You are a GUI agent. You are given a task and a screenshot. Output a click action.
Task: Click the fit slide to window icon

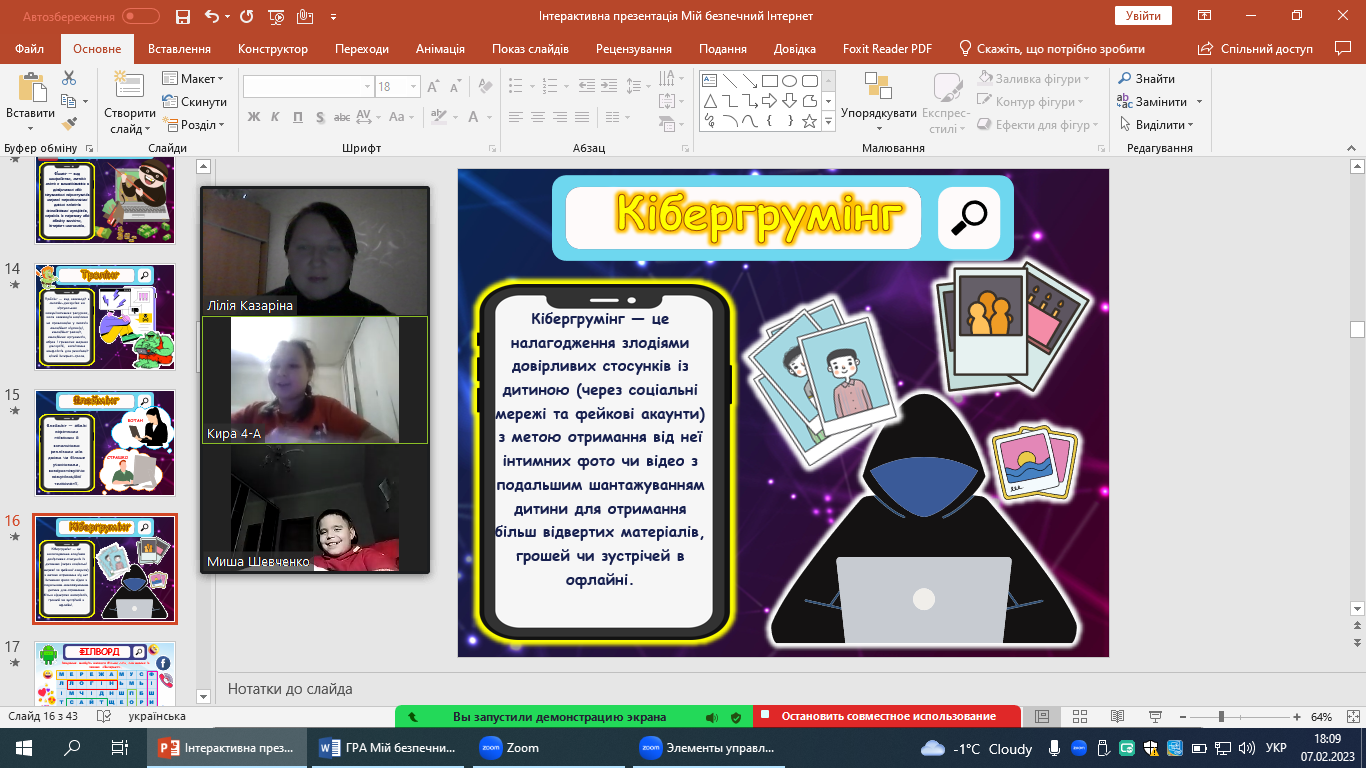pyautogui.click(x=1351, y=717)
